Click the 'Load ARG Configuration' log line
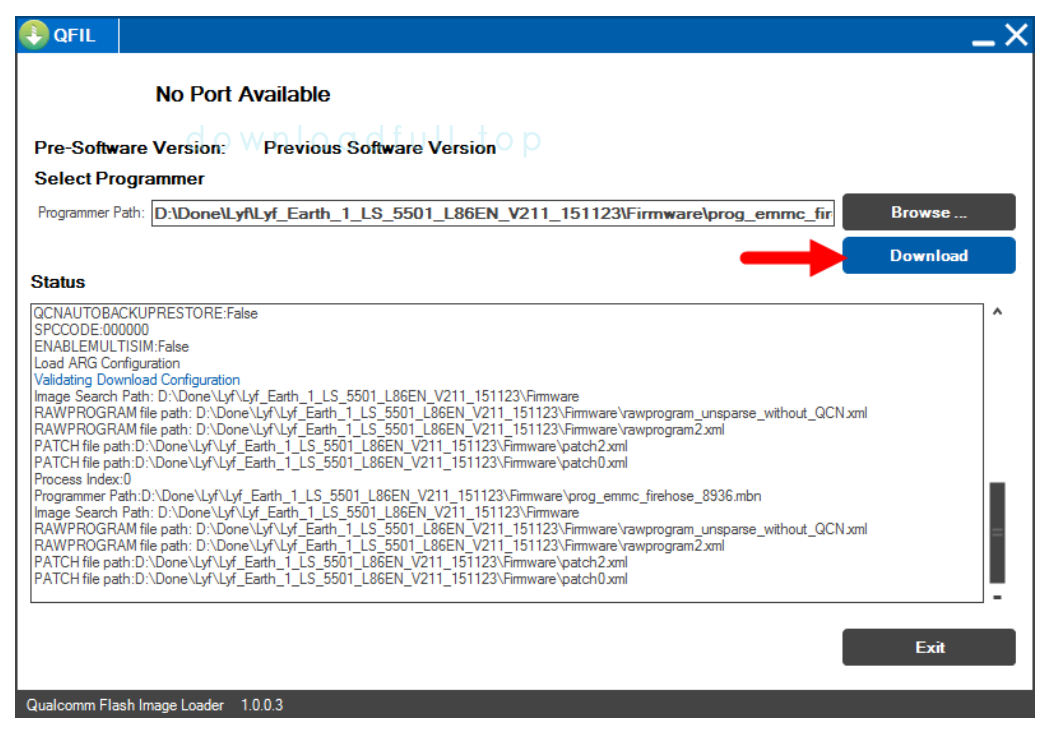 (x=107, y=363)
